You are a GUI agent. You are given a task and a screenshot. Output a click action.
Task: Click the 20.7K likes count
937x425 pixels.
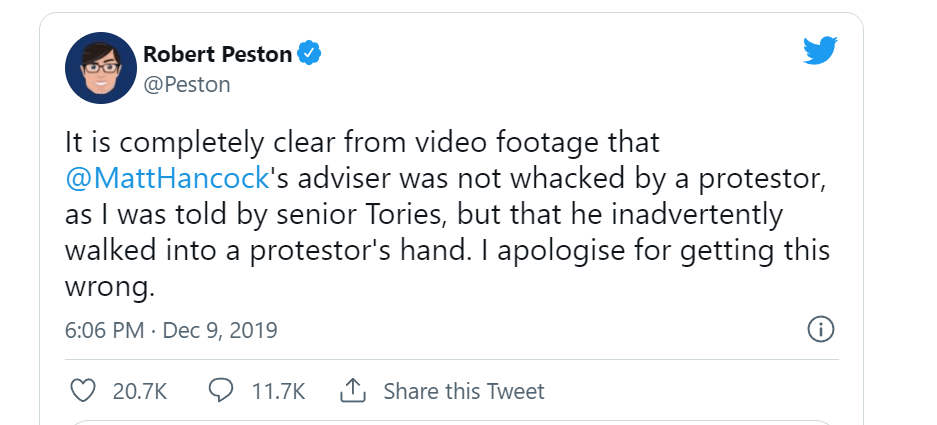tap(140, 391)
